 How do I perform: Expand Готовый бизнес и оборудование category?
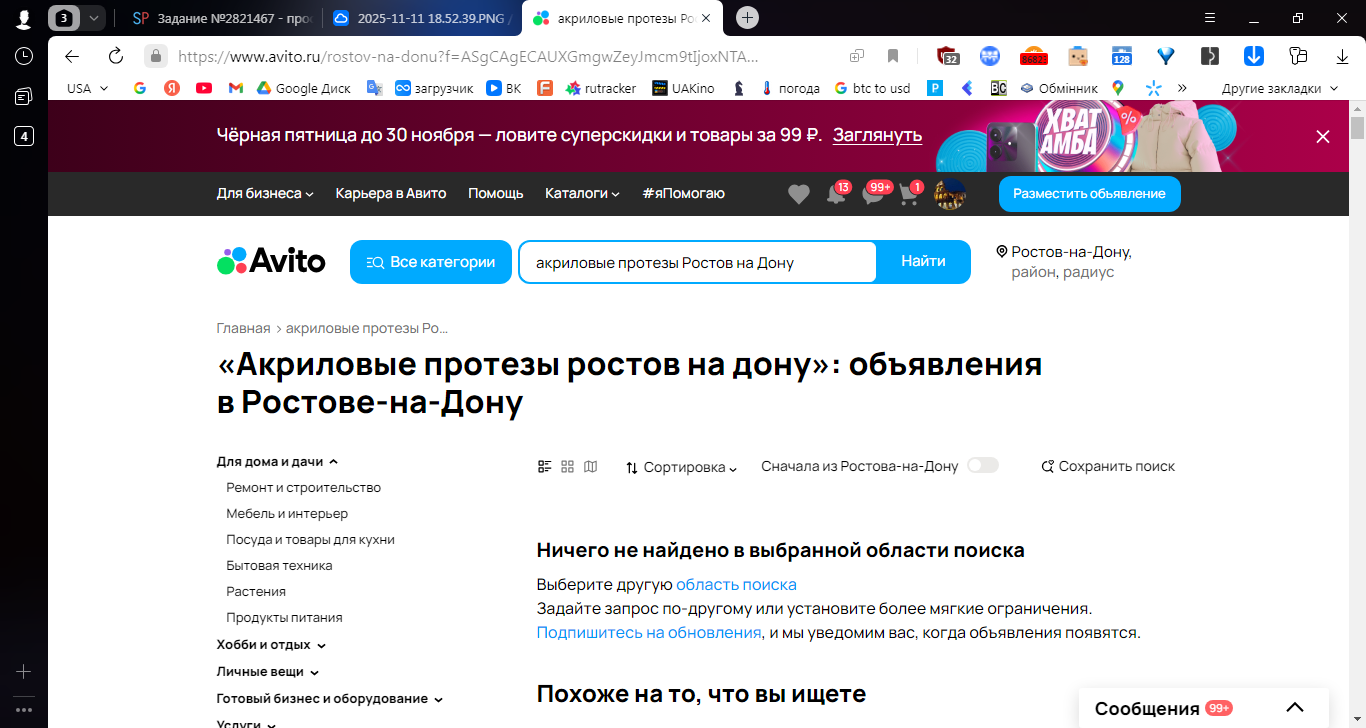330,699
